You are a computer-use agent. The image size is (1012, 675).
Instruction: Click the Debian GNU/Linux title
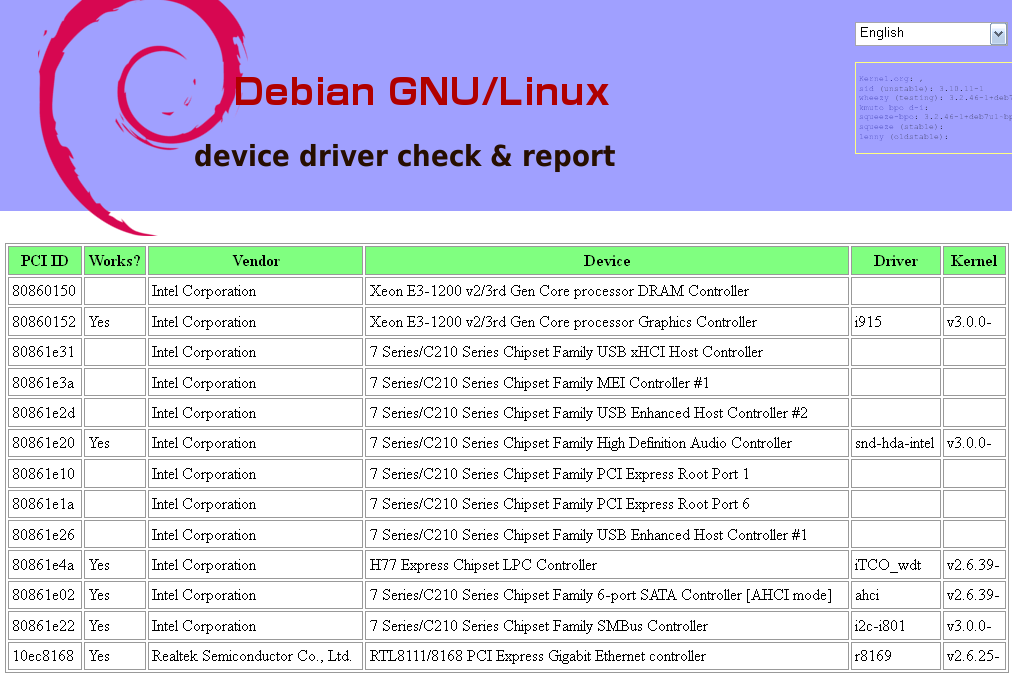[x=421, y=92]
